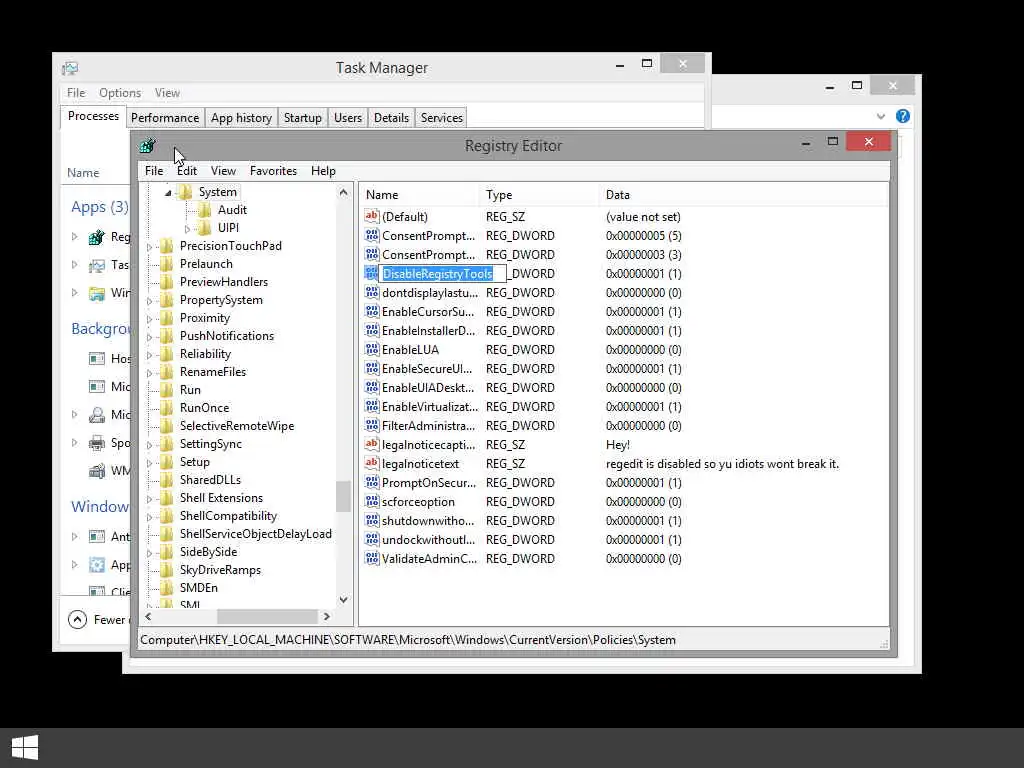
Task: Select the SelectiveRemoteWipe key
Action: [x=237, y=426]
